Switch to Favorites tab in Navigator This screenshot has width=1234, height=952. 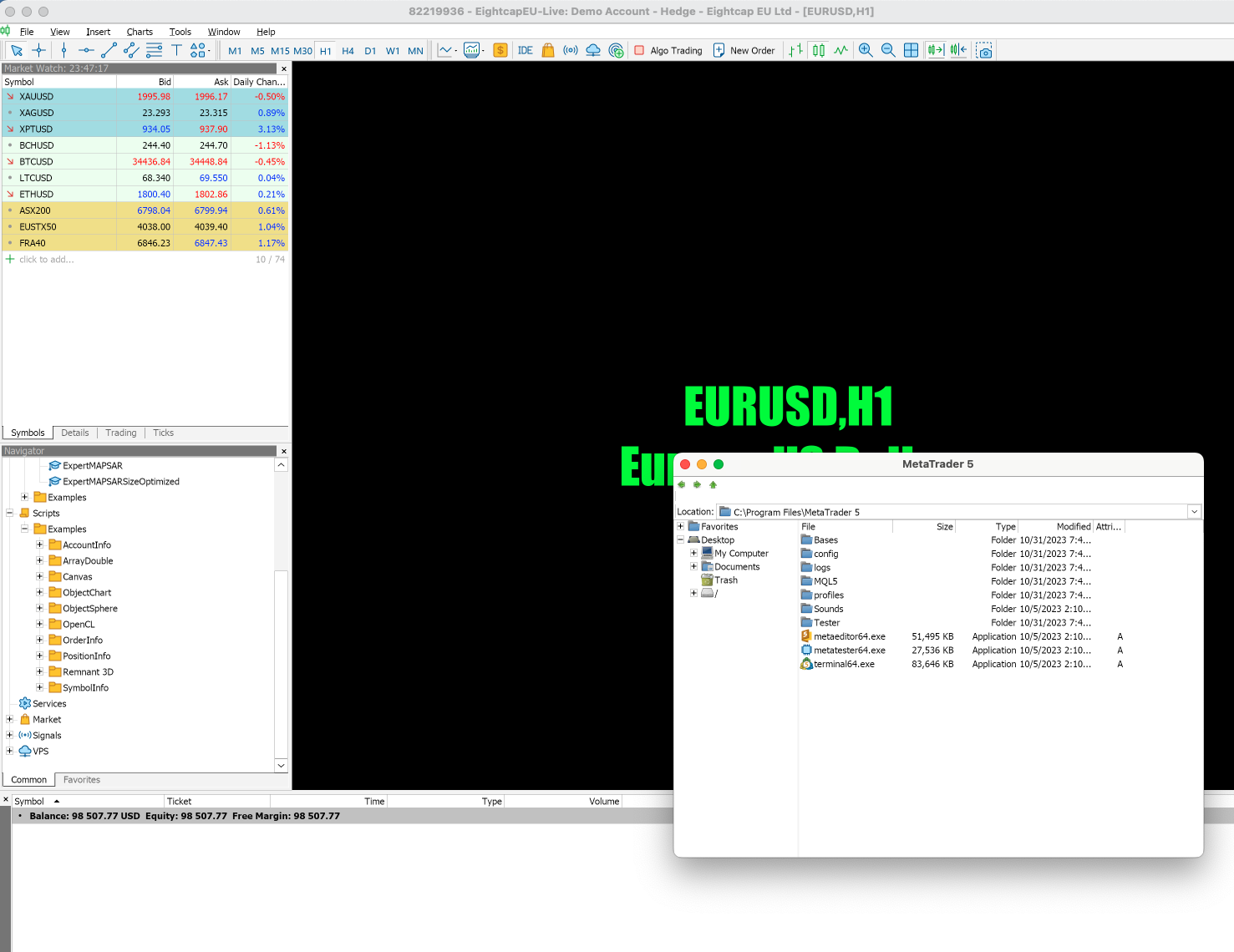82,780
